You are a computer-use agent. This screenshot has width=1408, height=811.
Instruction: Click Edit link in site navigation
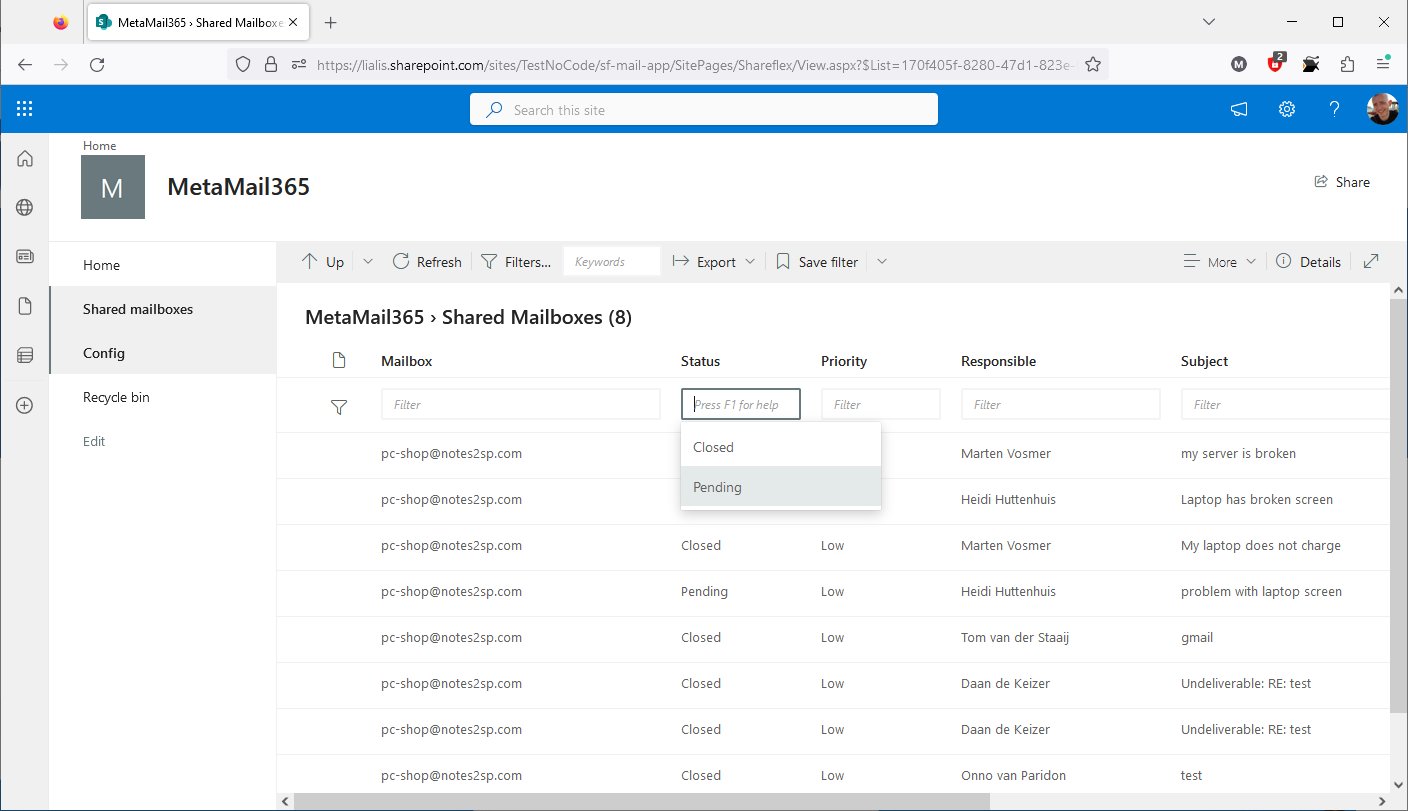pos(94,441)
